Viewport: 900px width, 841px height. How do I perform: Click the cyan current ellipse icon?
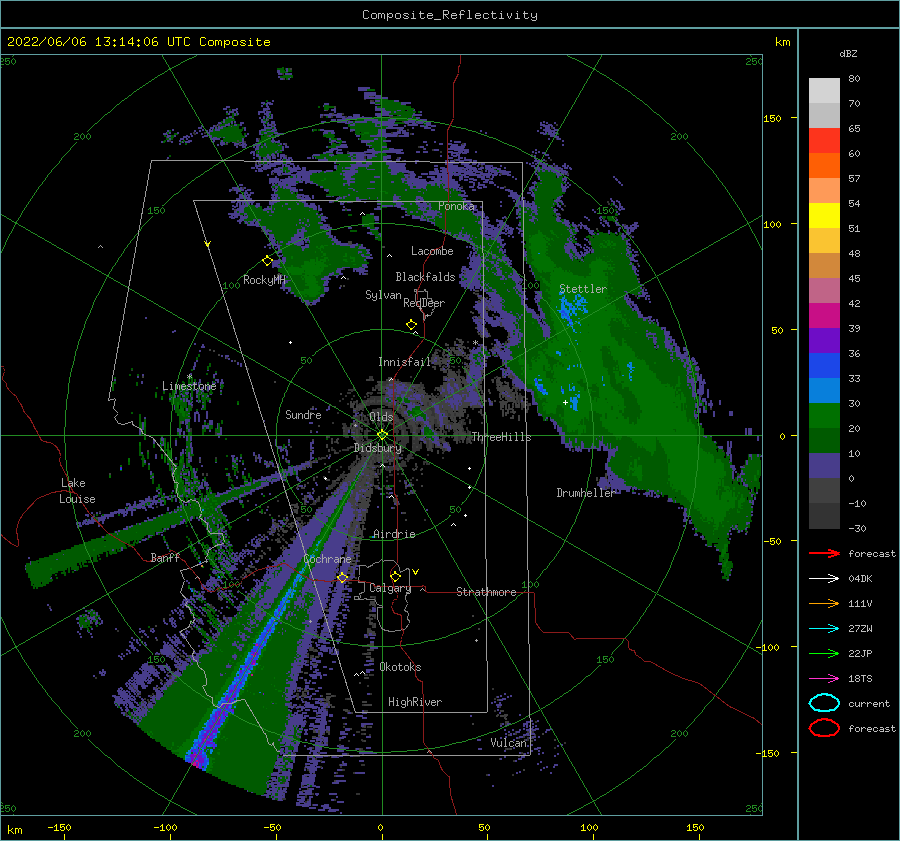824,703
